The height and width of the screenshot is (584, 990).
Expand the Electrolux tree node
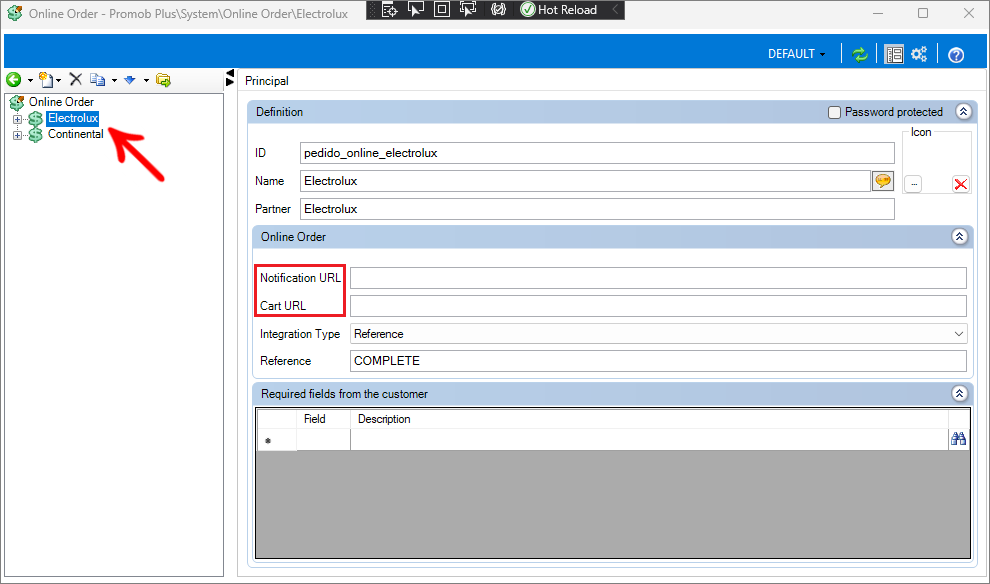click(x=17, y=119)
